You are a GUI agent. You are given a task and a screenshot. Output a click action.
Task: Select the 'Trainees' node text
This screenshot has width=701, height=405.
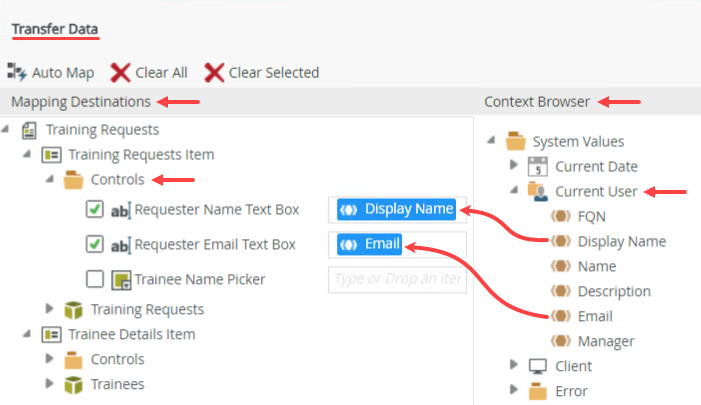tap(118, 384)
